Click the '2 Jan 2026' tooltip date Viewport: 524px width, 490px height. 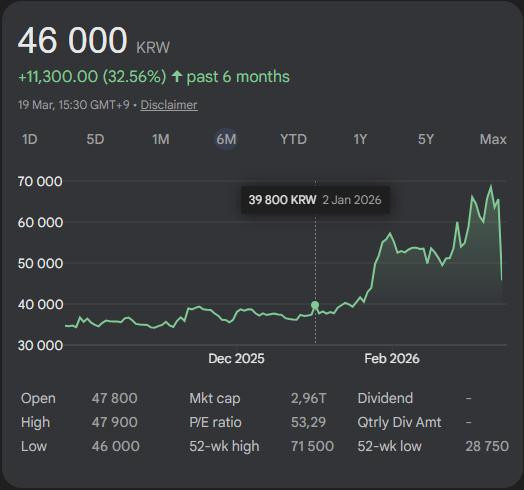pos(352,200)
